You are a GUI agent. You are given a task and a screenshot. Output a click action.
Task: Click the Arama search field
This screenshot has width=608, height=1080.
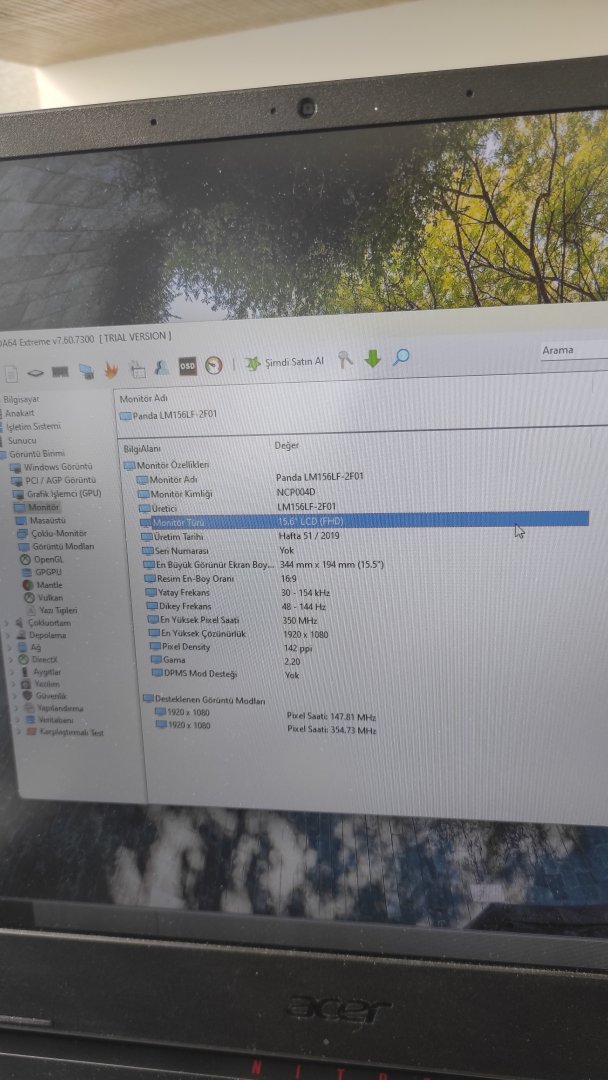coord(573,350)
